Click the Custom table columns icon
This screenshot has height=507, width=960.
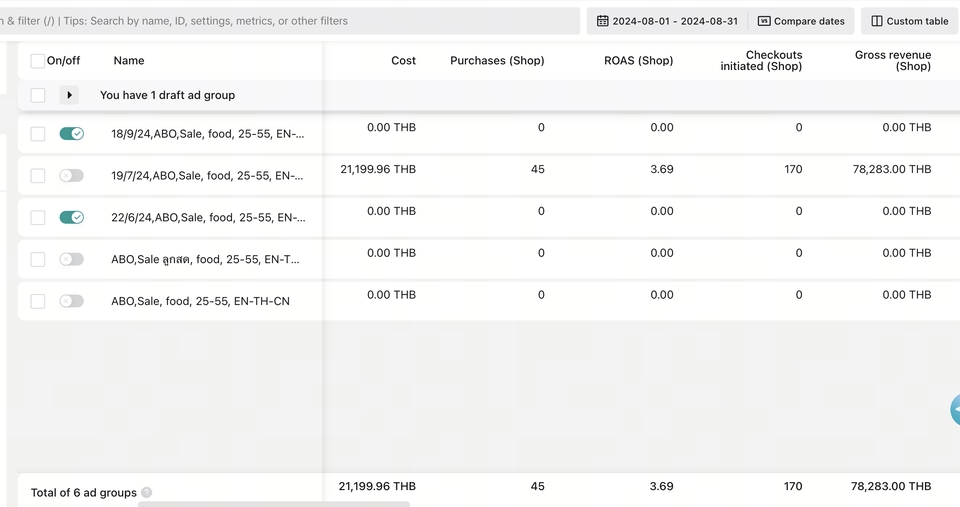pos(877,21)
